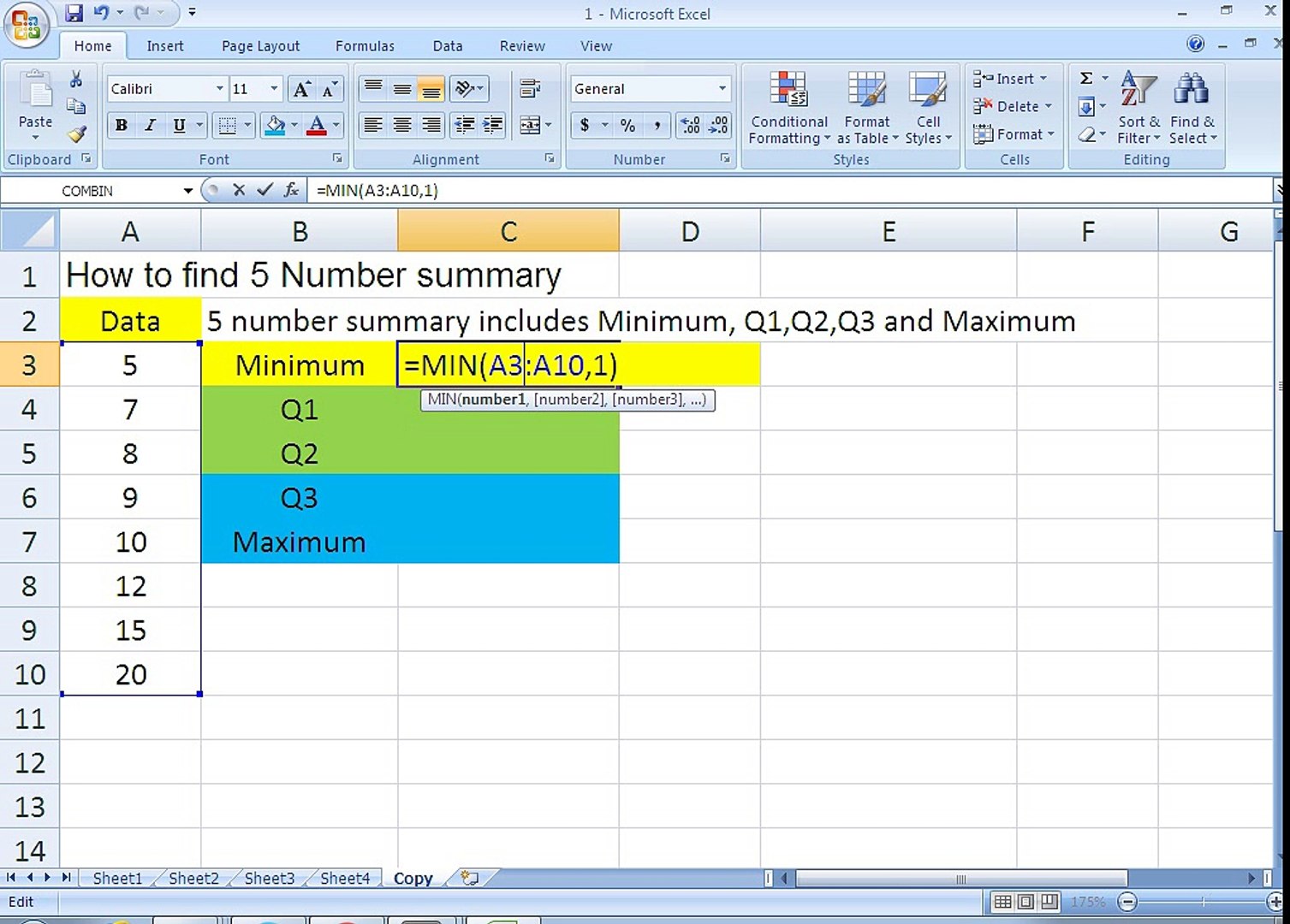This screenshot has width=1290, height=924.
Task: Undo the last action in the toolbar
Action: pyautogui.click(x=102, y=13)
